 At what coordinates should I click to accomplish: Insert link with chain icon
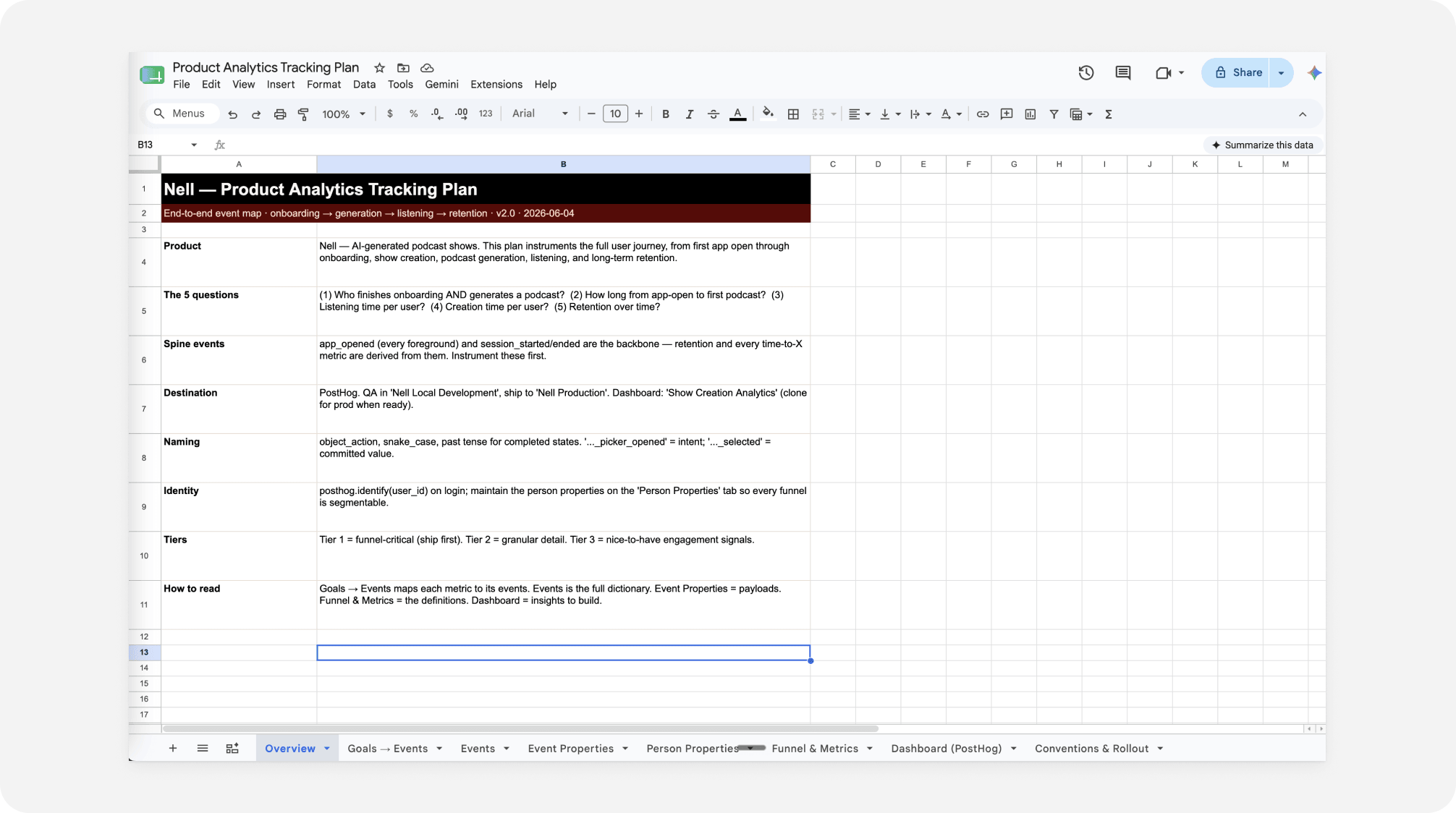(x=983, y=114)
